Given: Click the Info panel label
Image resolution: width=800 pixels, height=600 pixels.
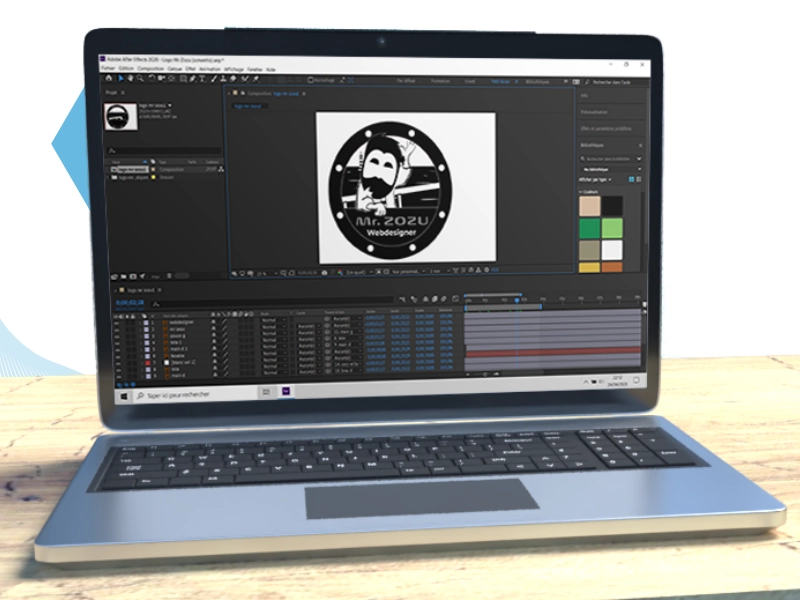Looking at the screenshot, I should [x=586, y=95].
